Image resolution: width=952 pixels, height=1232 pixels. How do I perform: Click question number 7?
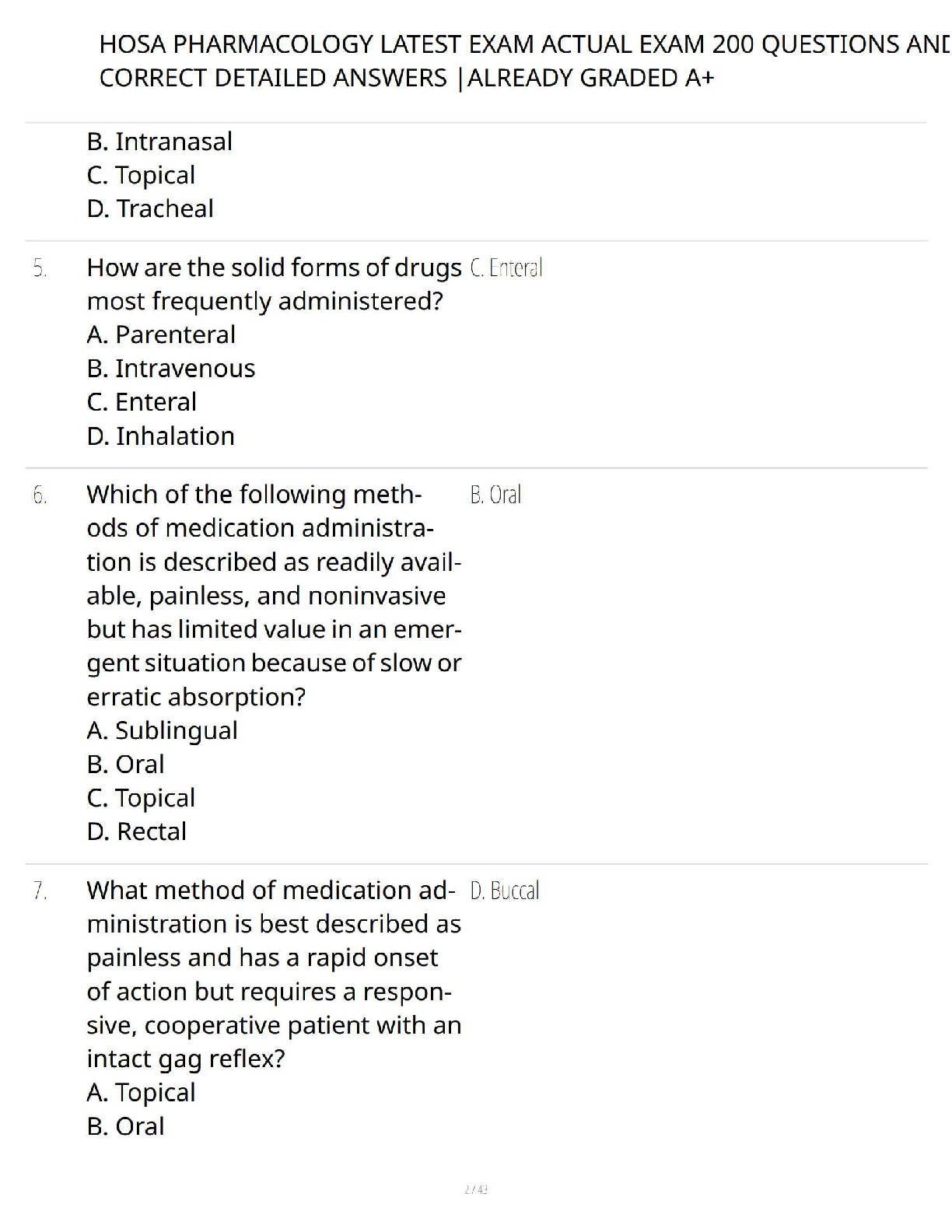pyautogui.click(x=40, y=891)
